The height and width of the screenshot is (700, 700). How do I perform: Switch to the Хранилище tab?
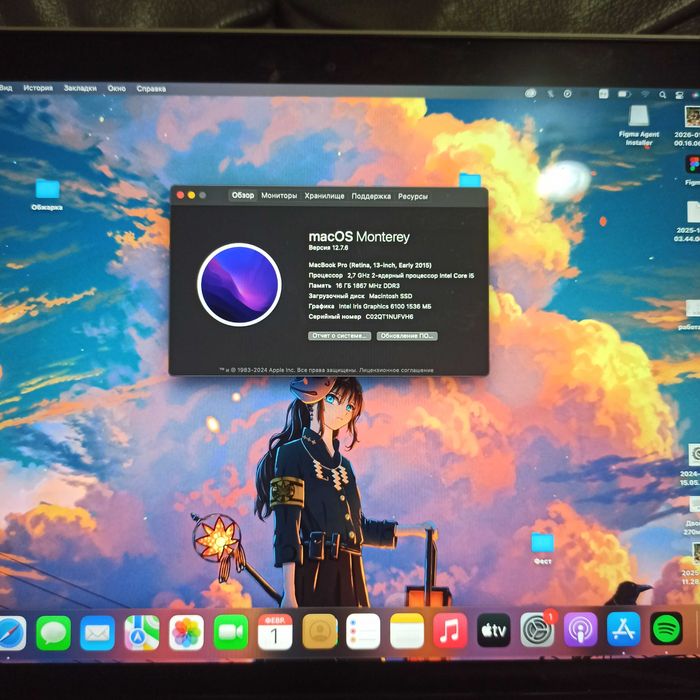pos(324,196)
